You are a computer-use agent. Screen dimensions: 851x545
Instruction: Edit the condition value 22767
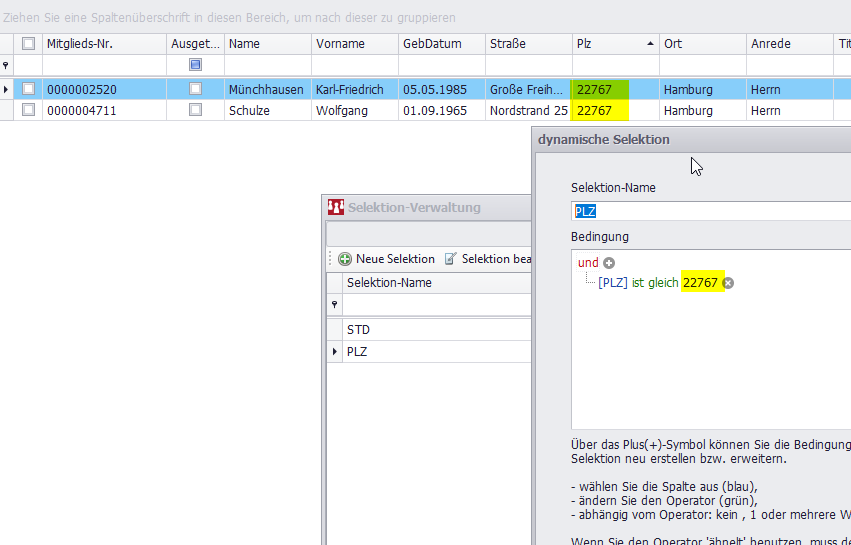700,283
